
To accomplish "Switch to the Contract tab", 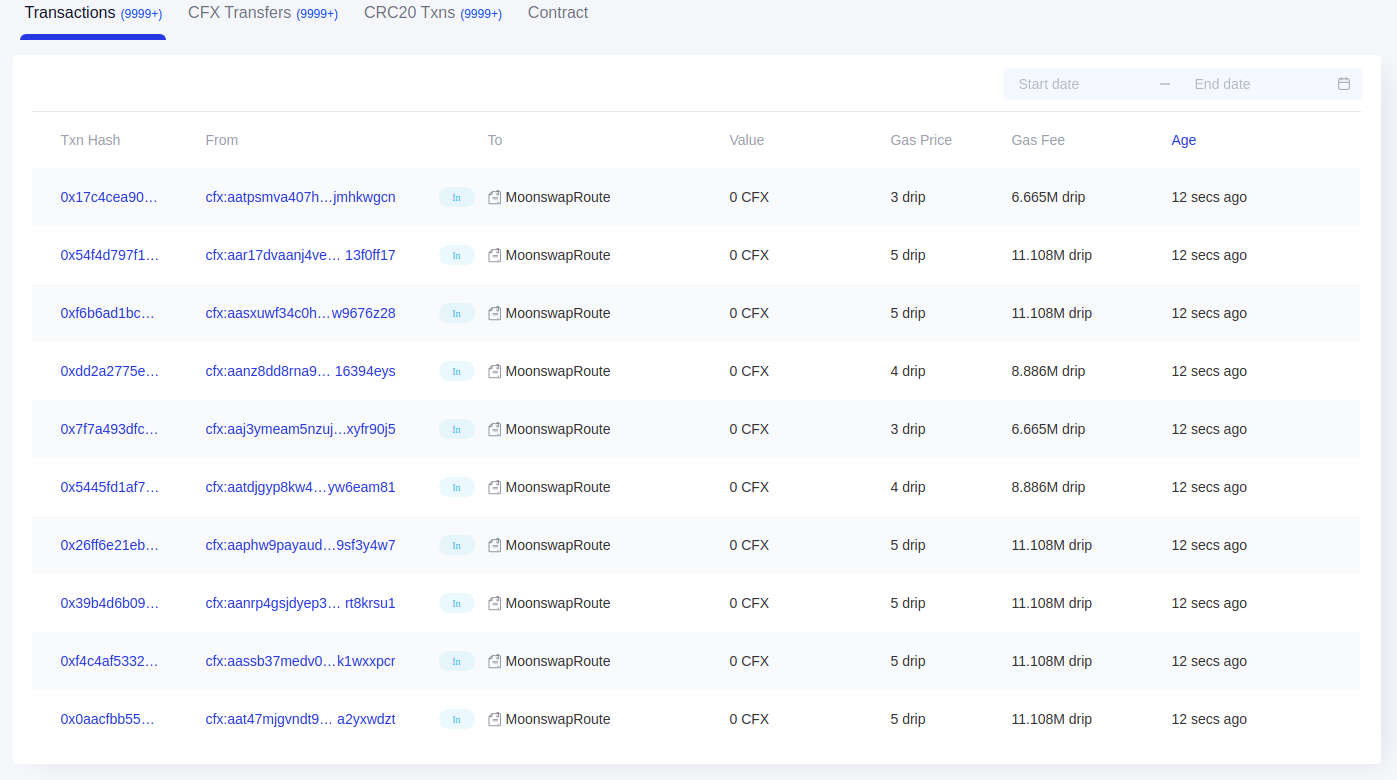I will point(558,13).
